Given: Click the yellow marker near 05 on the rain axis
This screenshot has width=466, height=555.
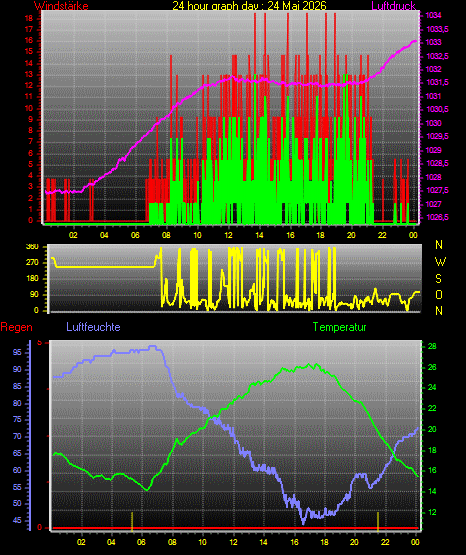Looking at the screenshot, I should pyautogui.click(x=132, y=521).
